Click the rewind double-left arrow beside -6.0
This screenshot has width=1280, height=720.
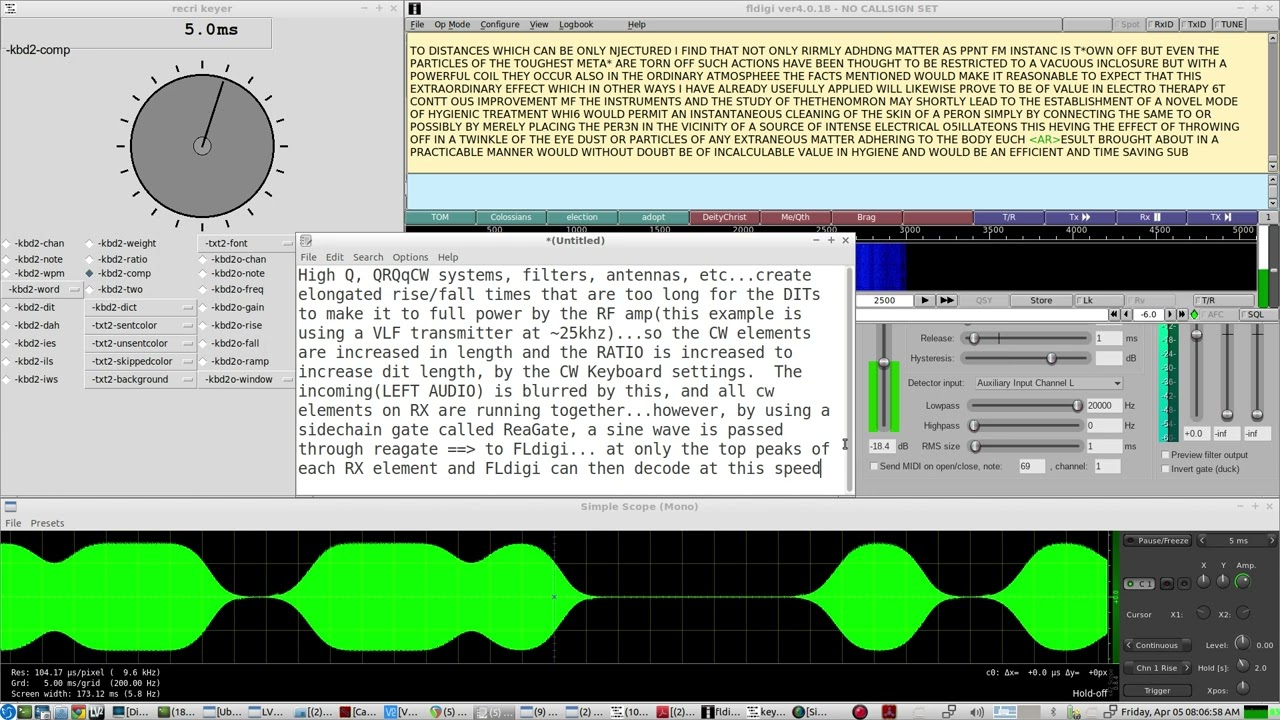pos(1115,314)
